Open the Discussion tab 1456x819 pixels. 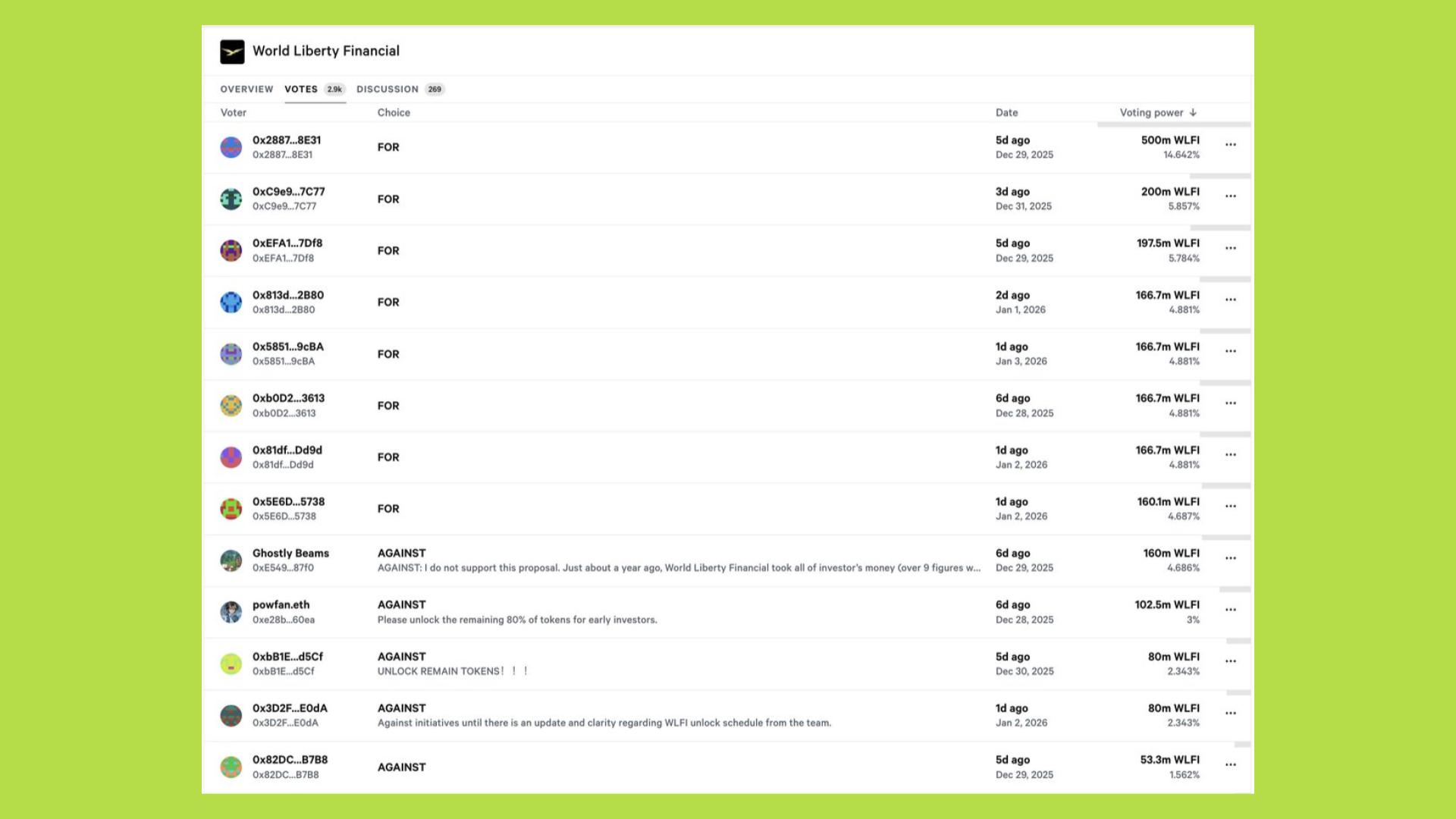[x=388, y=89]
